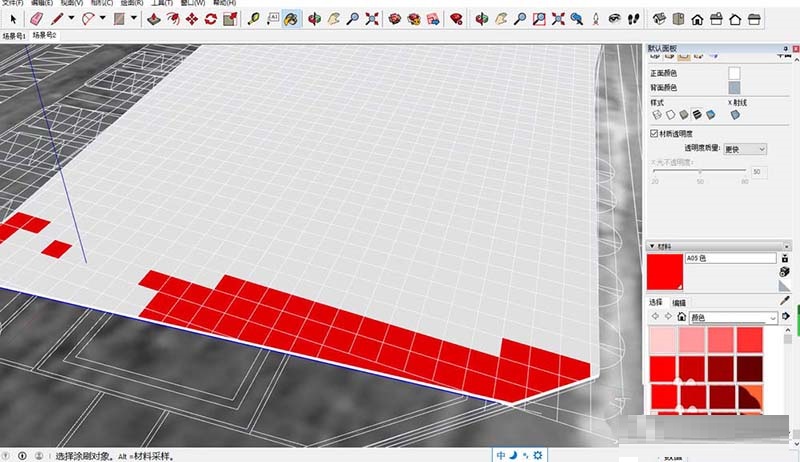800x462 pixels.
Task: Click the 背面颜色 back color swatch
Action: point(734,88)
